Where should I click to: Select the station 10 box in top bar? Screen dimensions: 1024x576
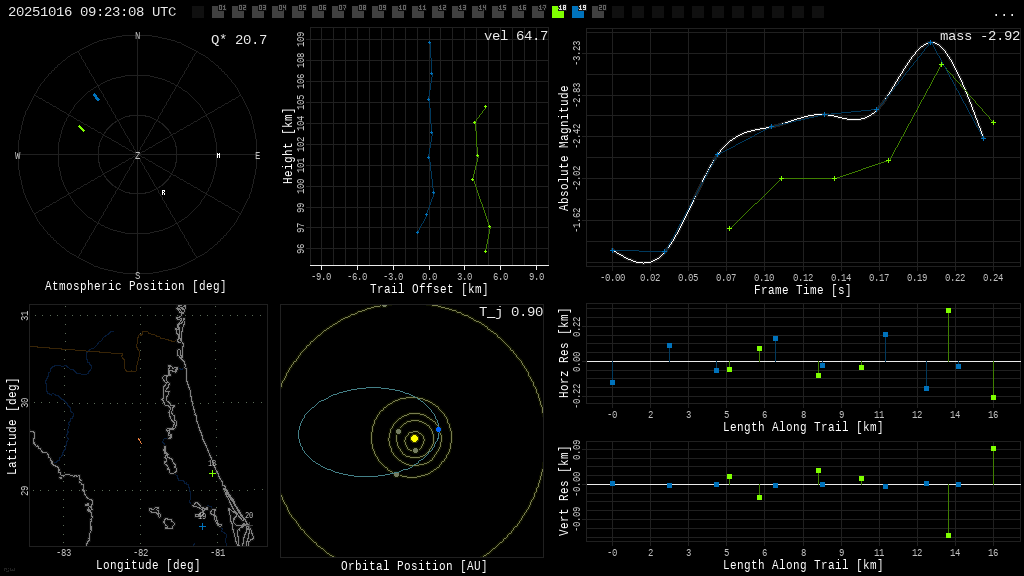398,12
